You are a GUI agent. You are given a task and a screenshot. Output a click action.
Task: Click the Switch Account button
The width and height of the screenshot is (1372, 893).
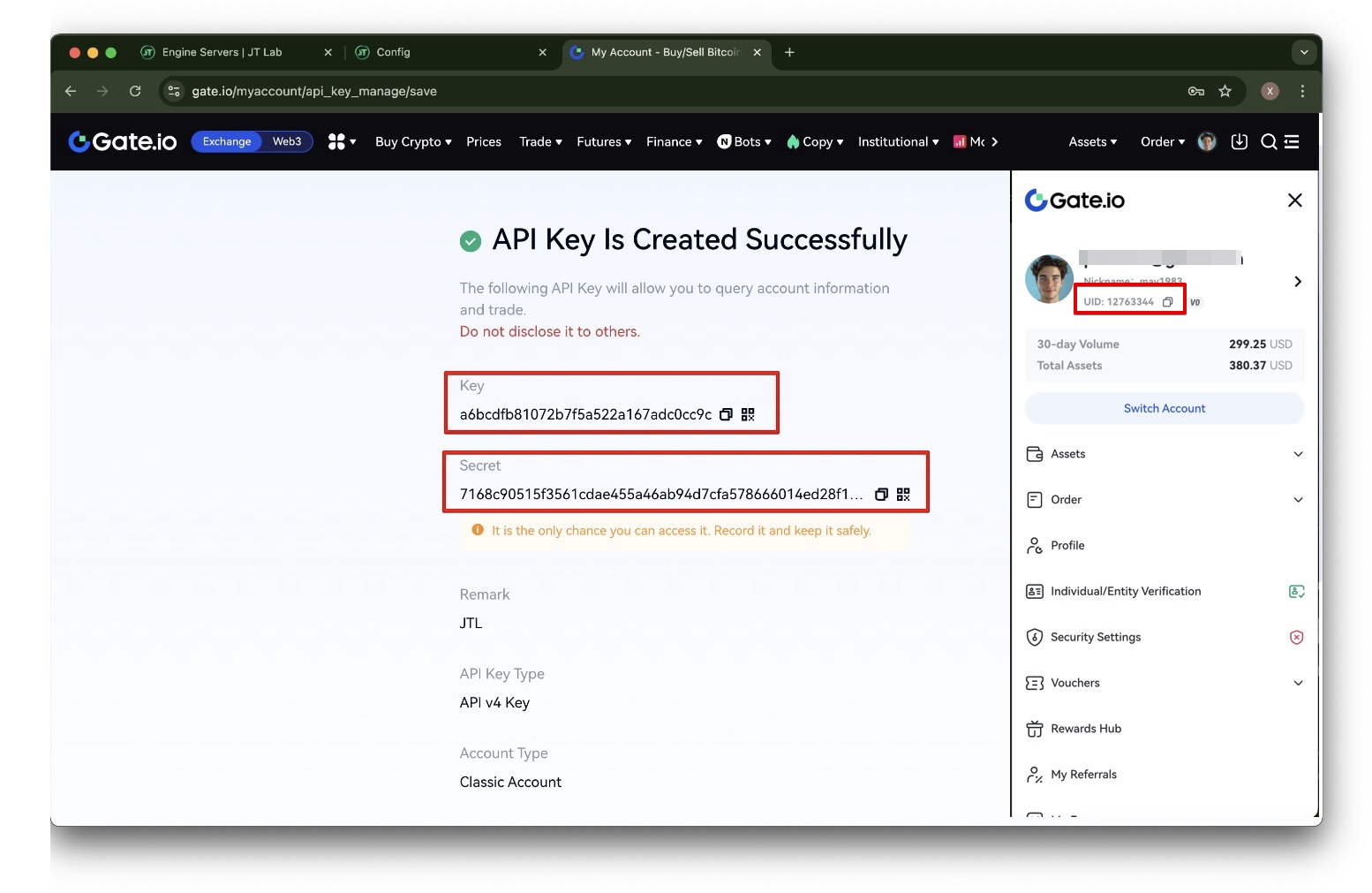pyautogui.click(x=1165, y=408)
